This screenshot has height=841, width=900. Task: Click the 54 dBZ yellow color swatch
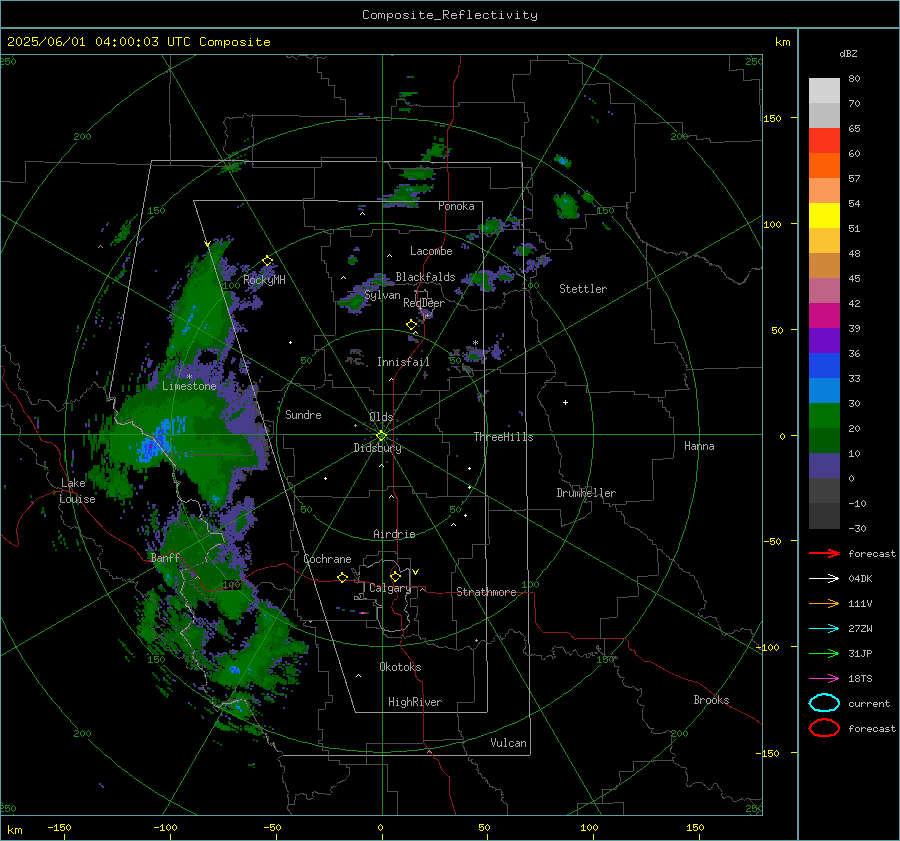click(x=824, y=215)
